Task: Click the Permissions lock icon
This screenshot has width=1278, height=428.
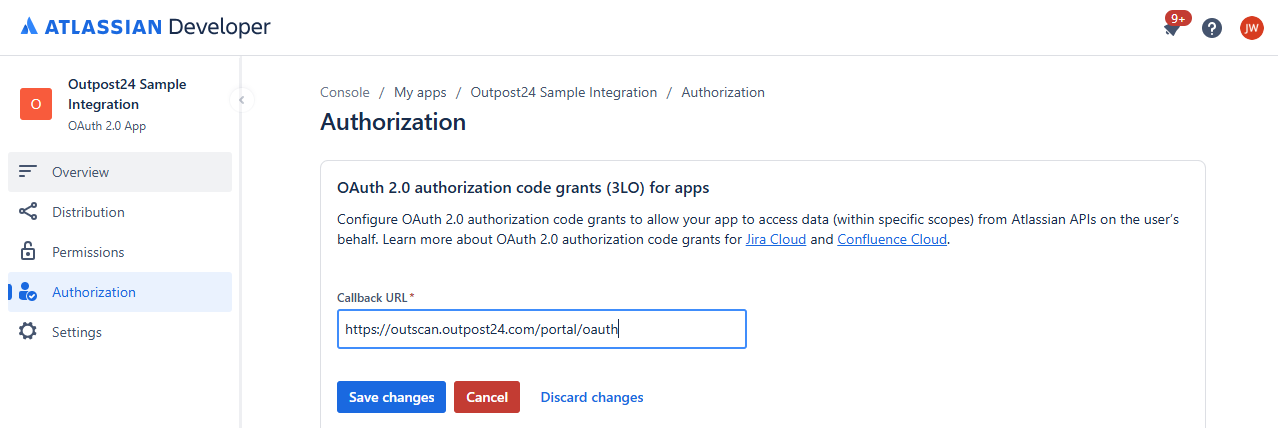Action: [x=28, y=252]
